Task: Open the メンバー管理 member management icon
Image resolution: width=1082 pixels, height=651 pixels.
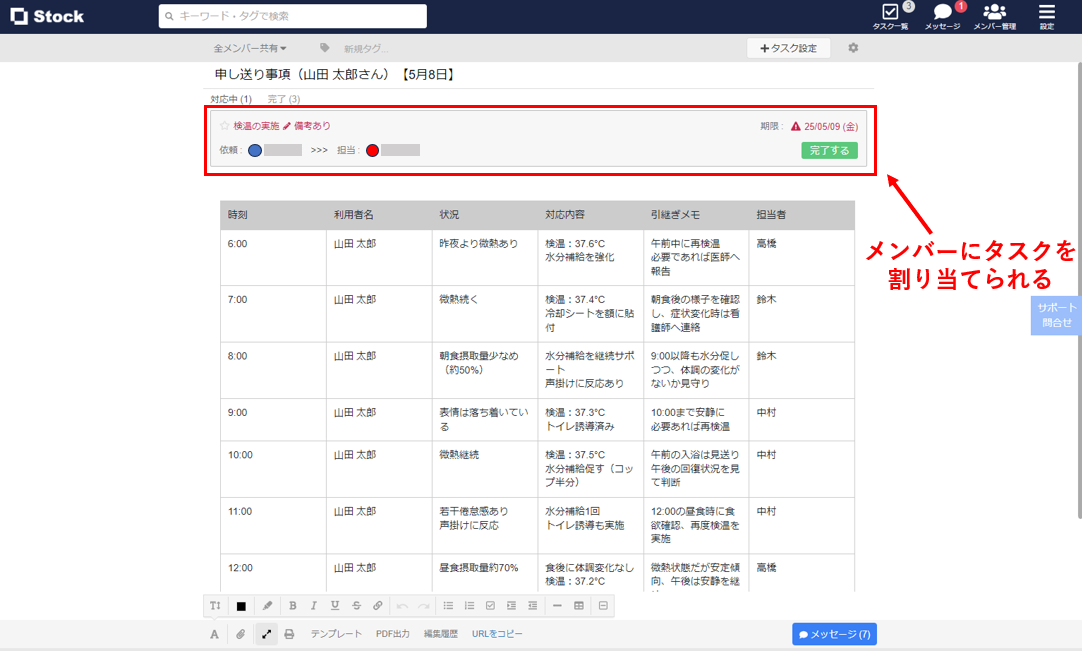Action: click(994, 15)
